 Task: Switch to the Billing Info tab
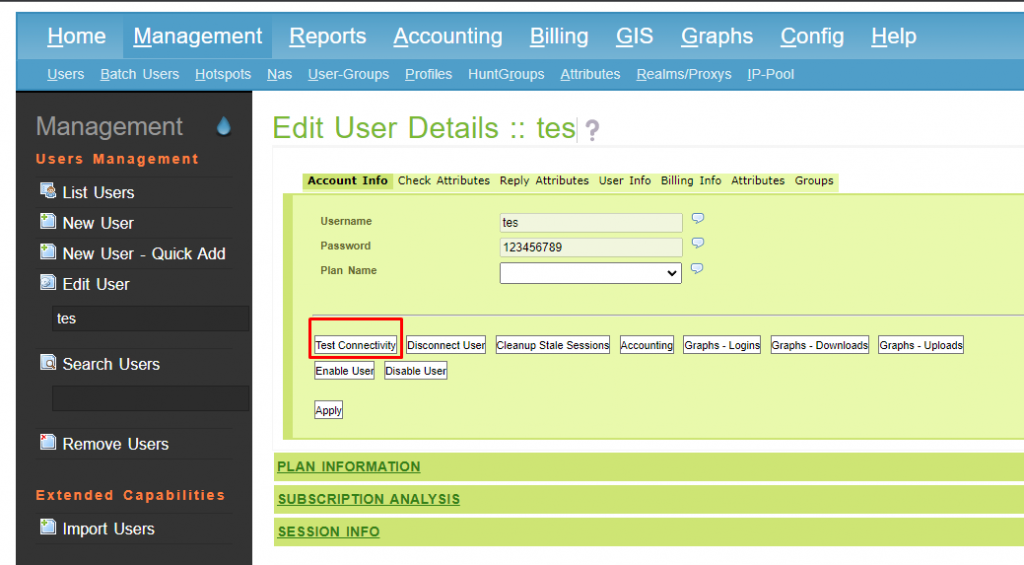pos(691,181)
